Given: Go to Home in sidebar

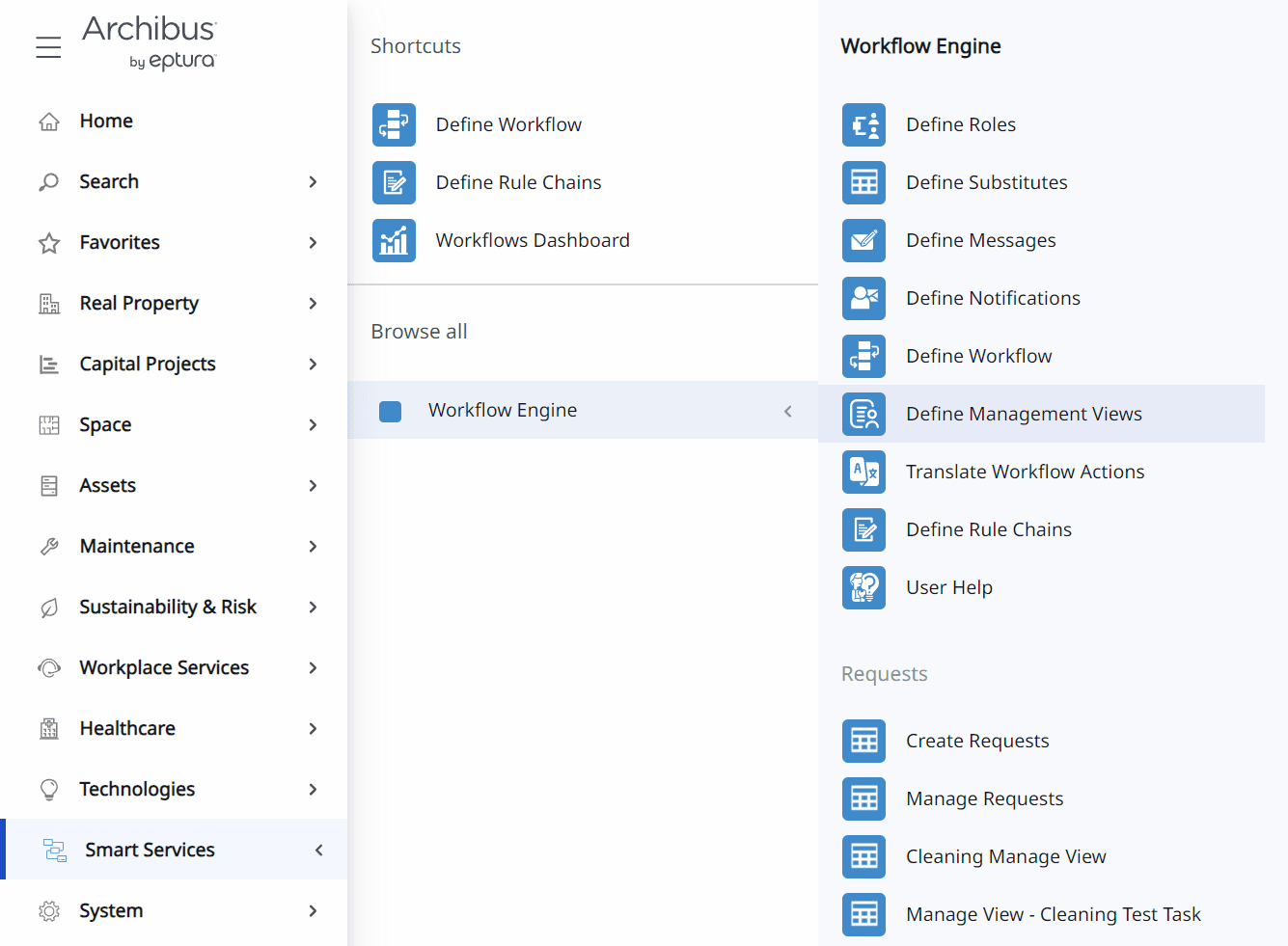Looking at the screenshot, I should 106,122.
